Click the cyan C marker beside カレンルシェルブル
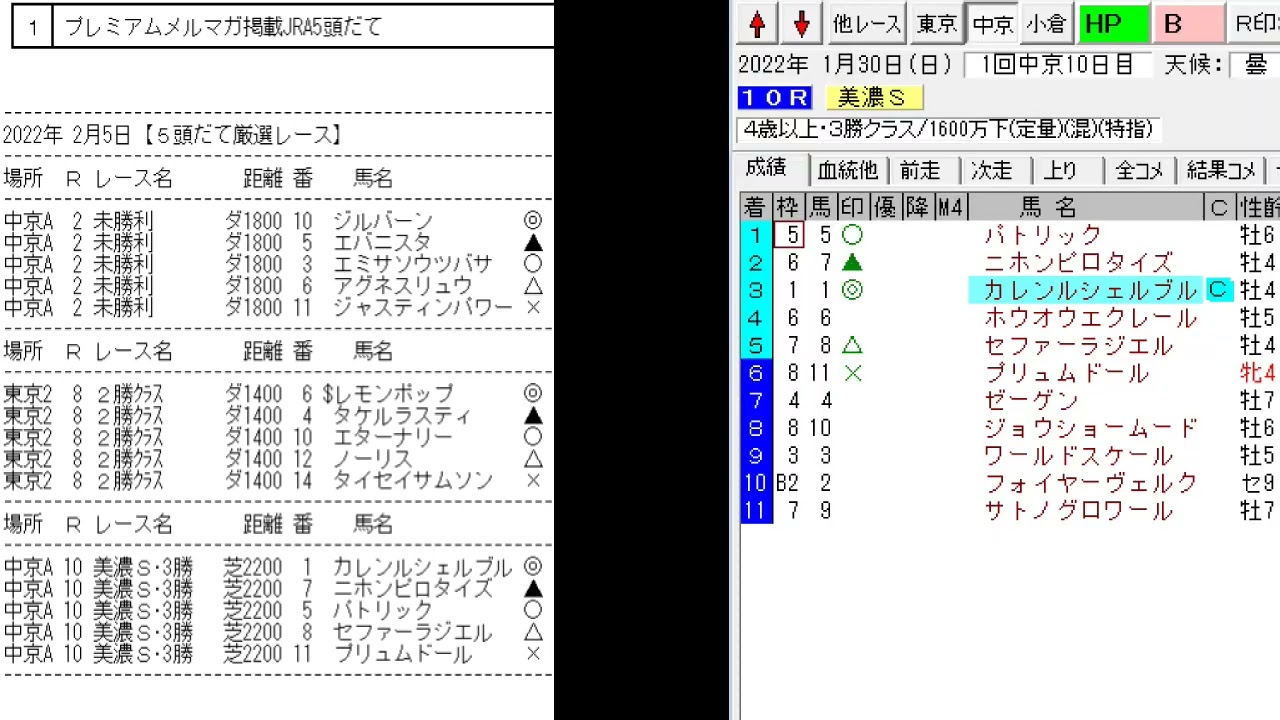This screenshot has width=1280, height=720. (1218, 290)
